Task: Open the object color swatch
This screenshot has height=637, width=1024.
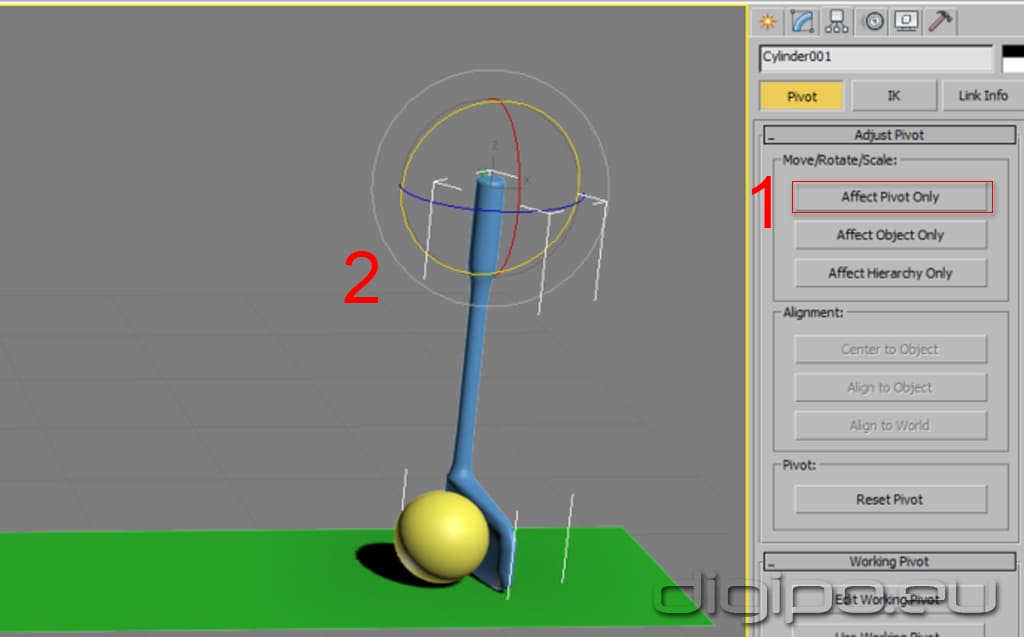Action: tap(1009, 58)
